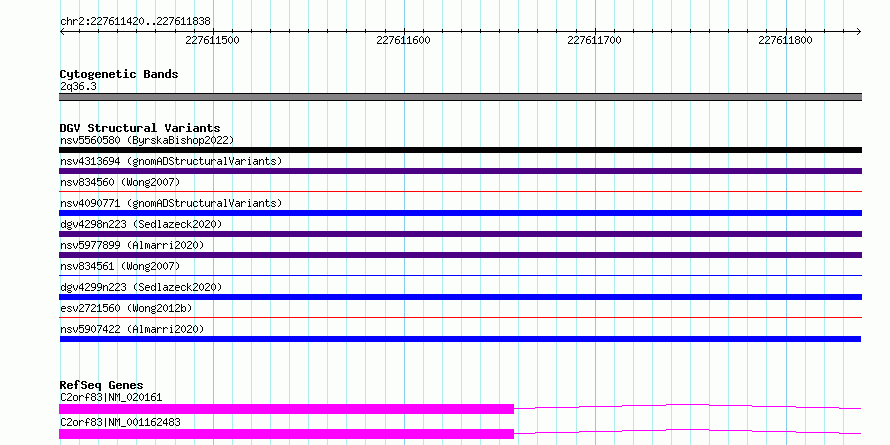Open variant nsv5977899 (Almarri2020) label
890x445 pixels.
tap(132, 245)
